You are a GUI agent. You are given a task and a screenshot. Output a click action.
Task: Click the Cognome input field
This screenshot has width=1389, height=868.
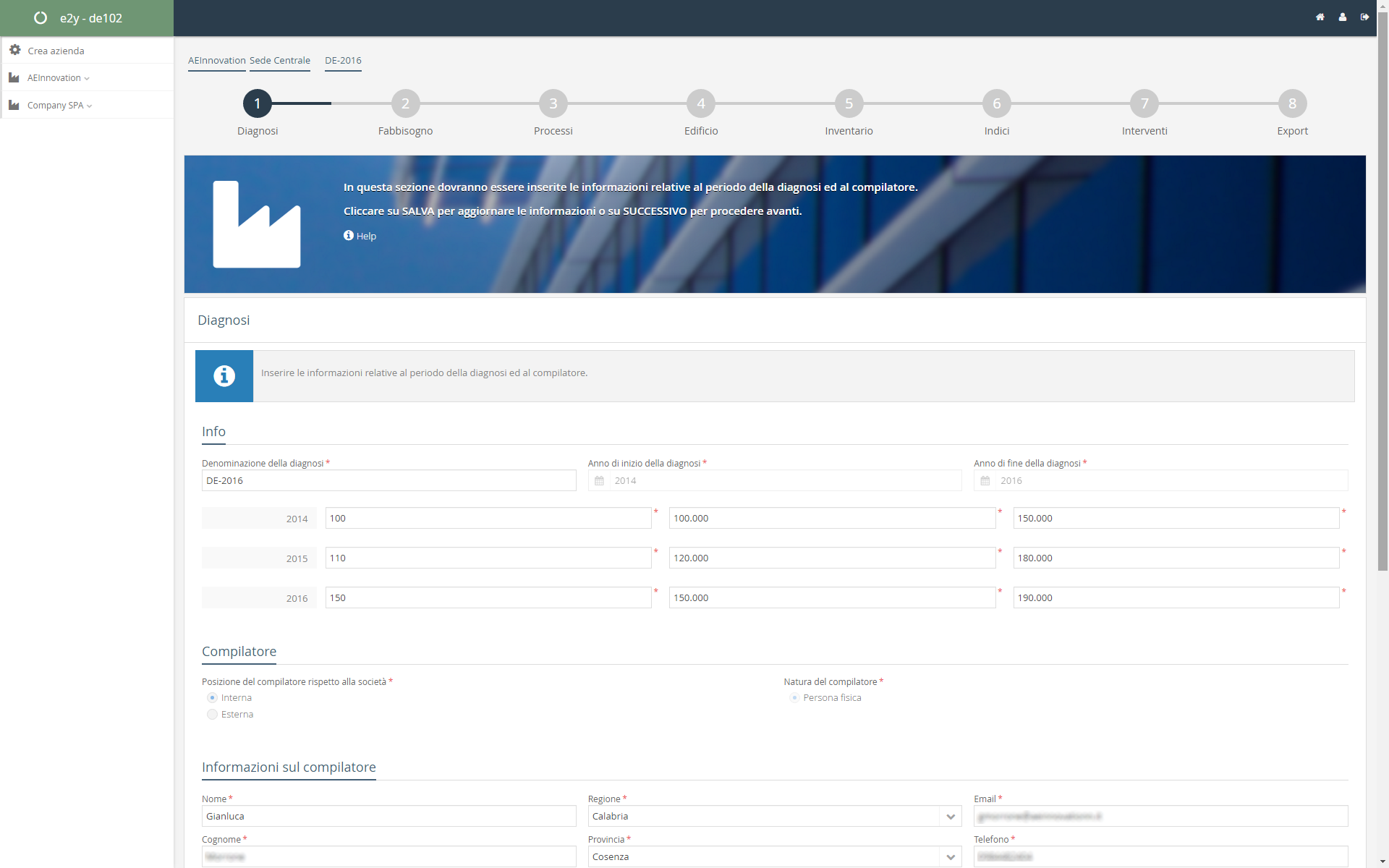(x=389, y=856)
